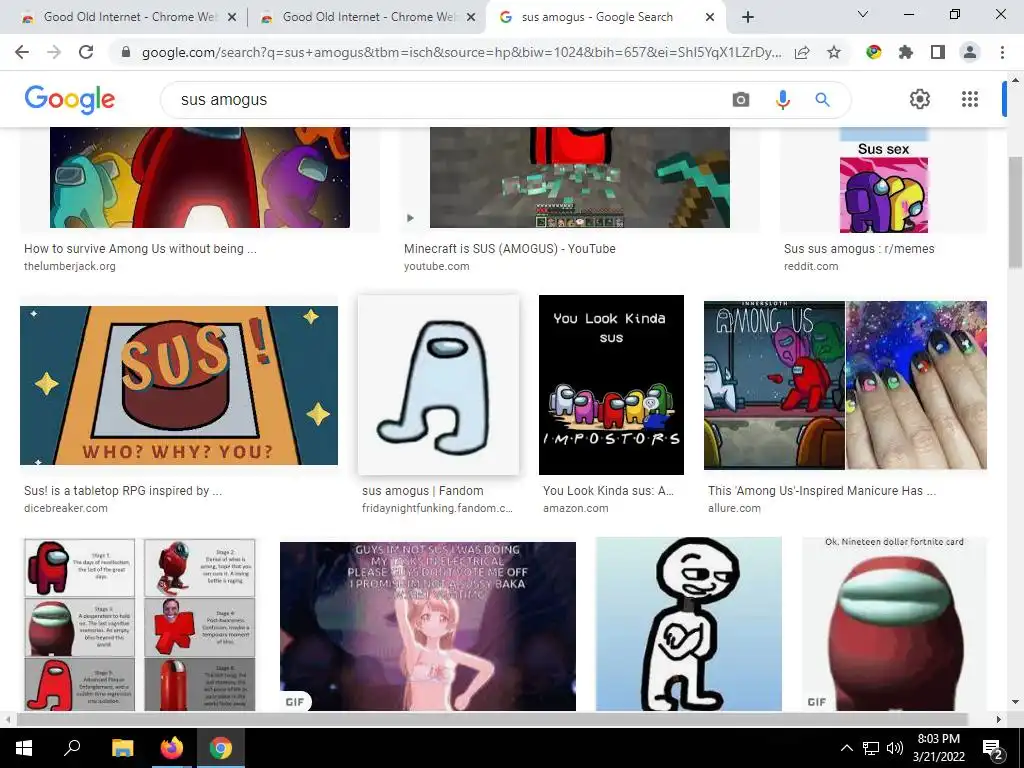
Task: Open the Extensions puzzle menu
Action: point(906,52)
